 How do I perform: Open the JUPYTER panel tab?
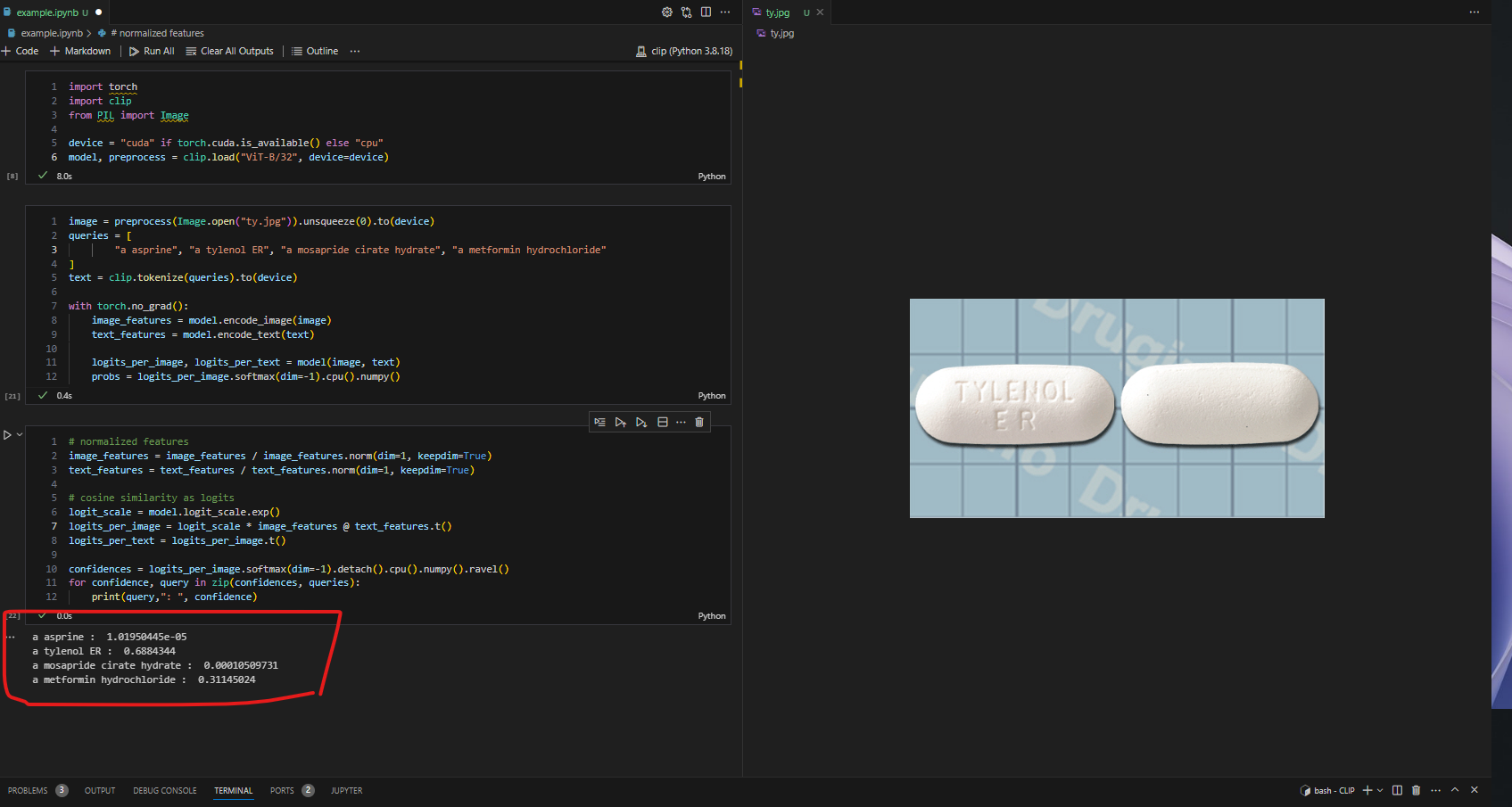[347, 790]
